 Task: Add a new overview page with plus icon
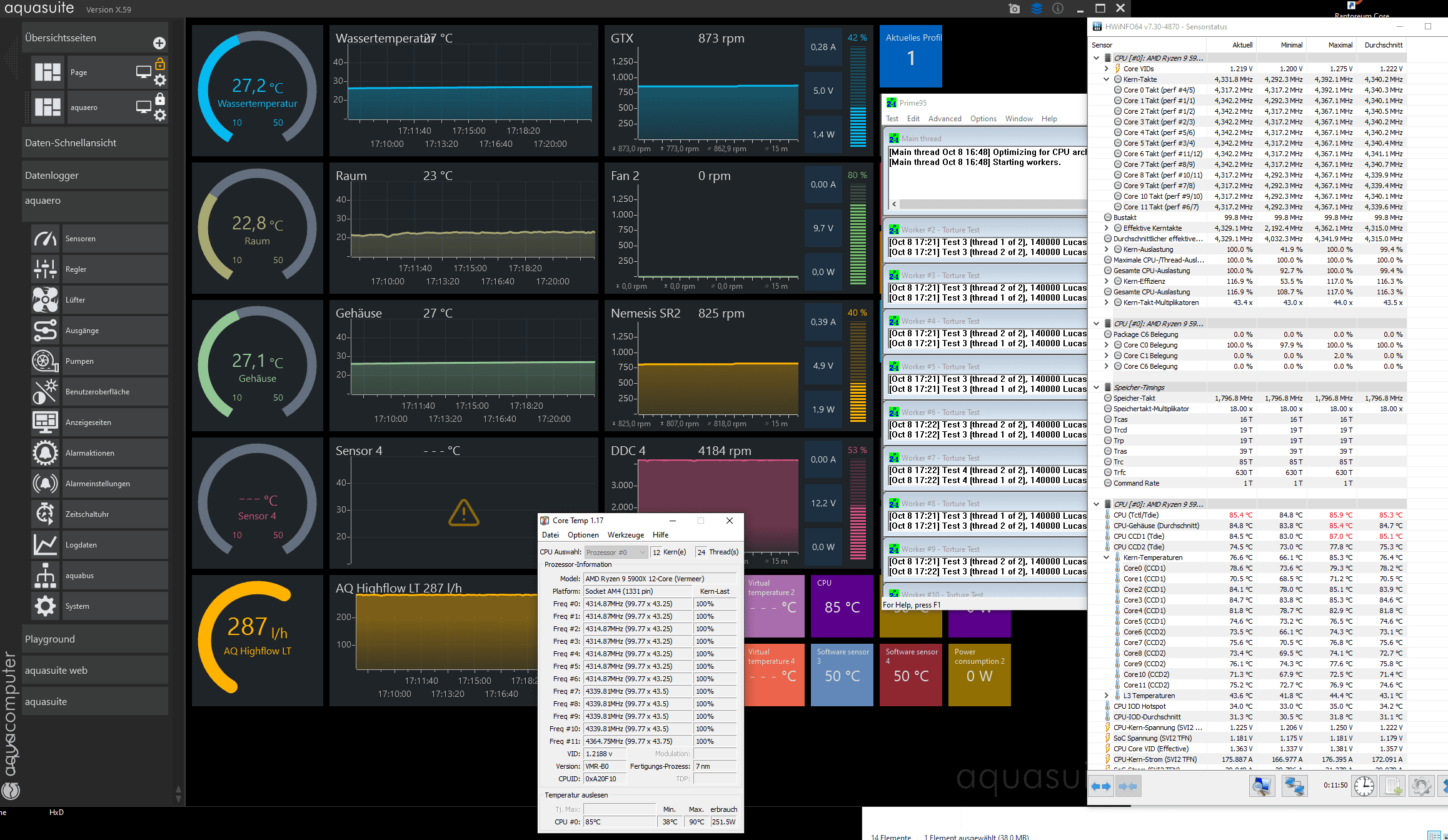(159, 42)
